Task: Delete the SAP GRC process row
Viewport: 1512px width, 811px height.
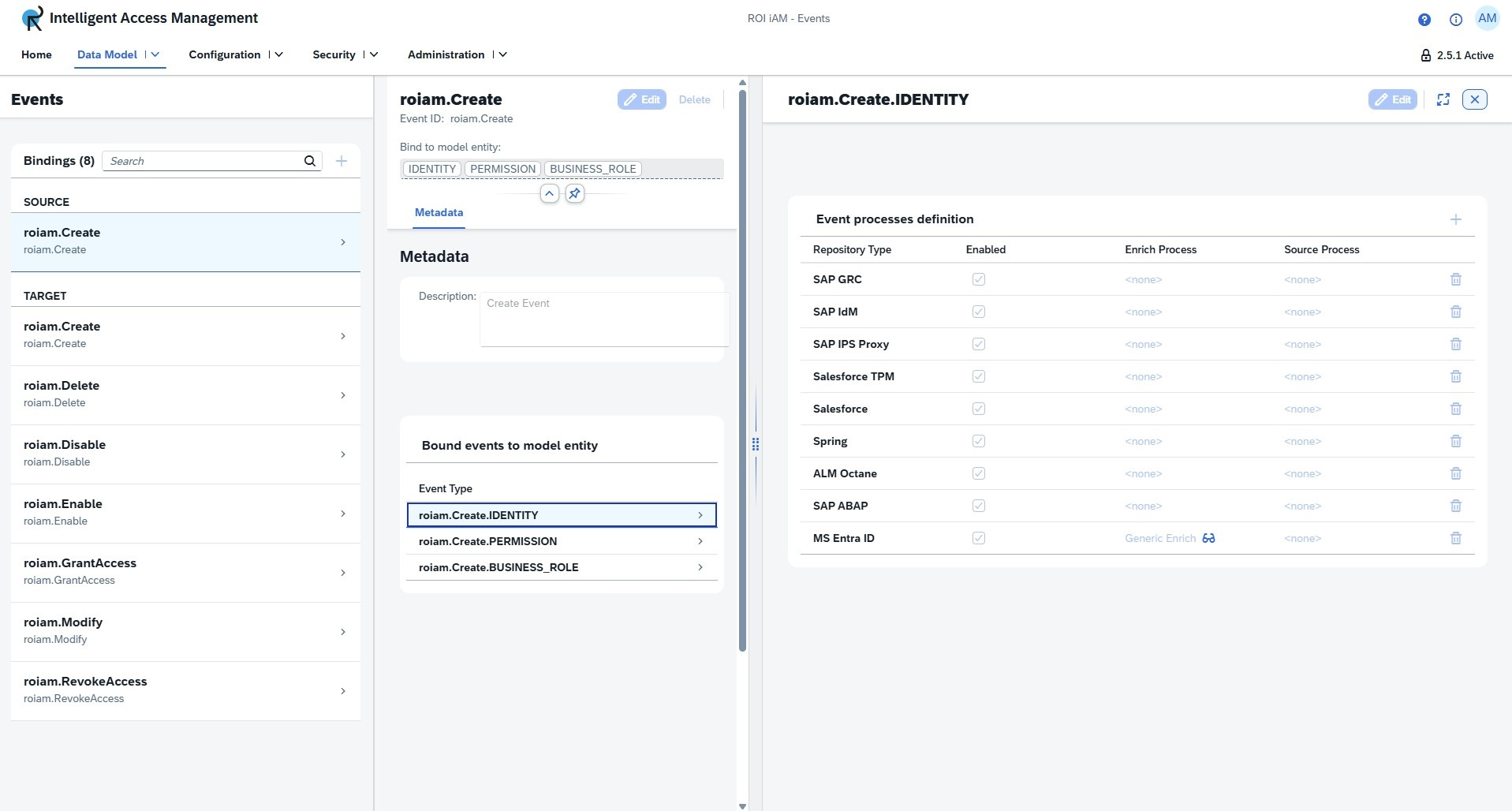Action: pos(1455,279)
